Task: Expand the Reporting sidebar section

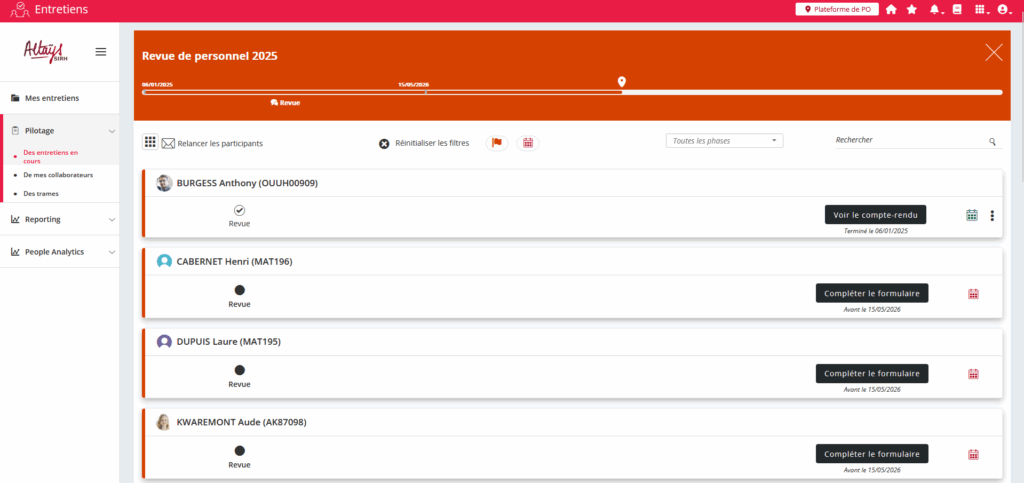Action: 60,219
